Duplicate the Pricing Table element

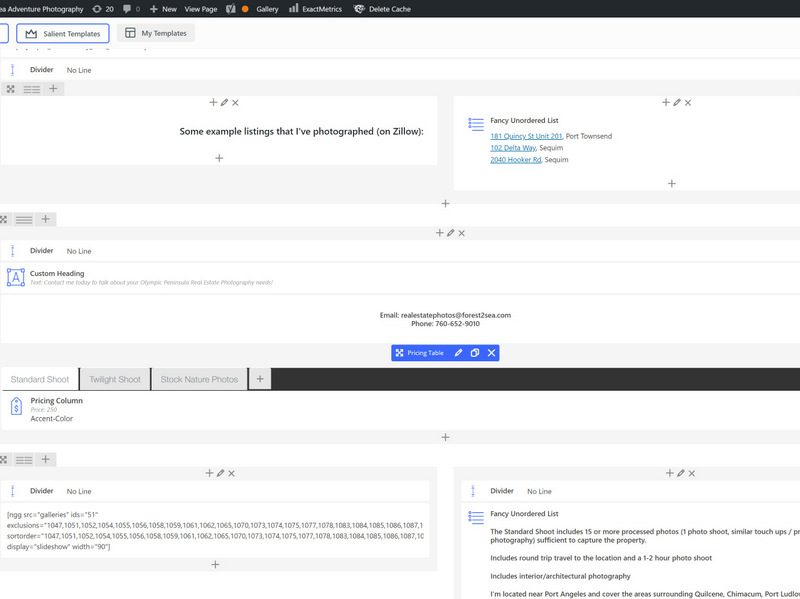click(475, 353)
